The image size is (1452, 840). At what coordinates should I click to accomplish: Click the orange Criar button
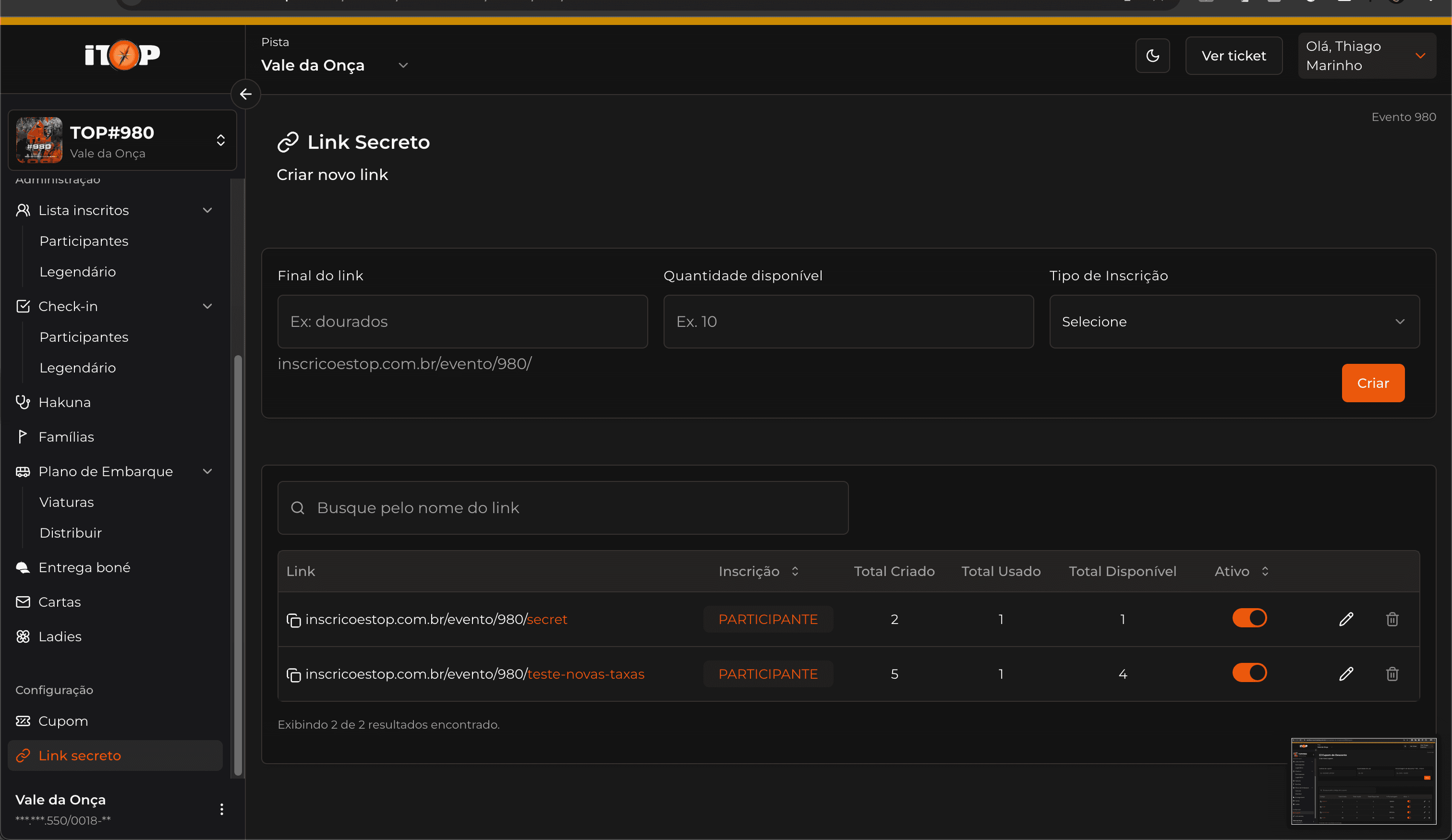1373,383
